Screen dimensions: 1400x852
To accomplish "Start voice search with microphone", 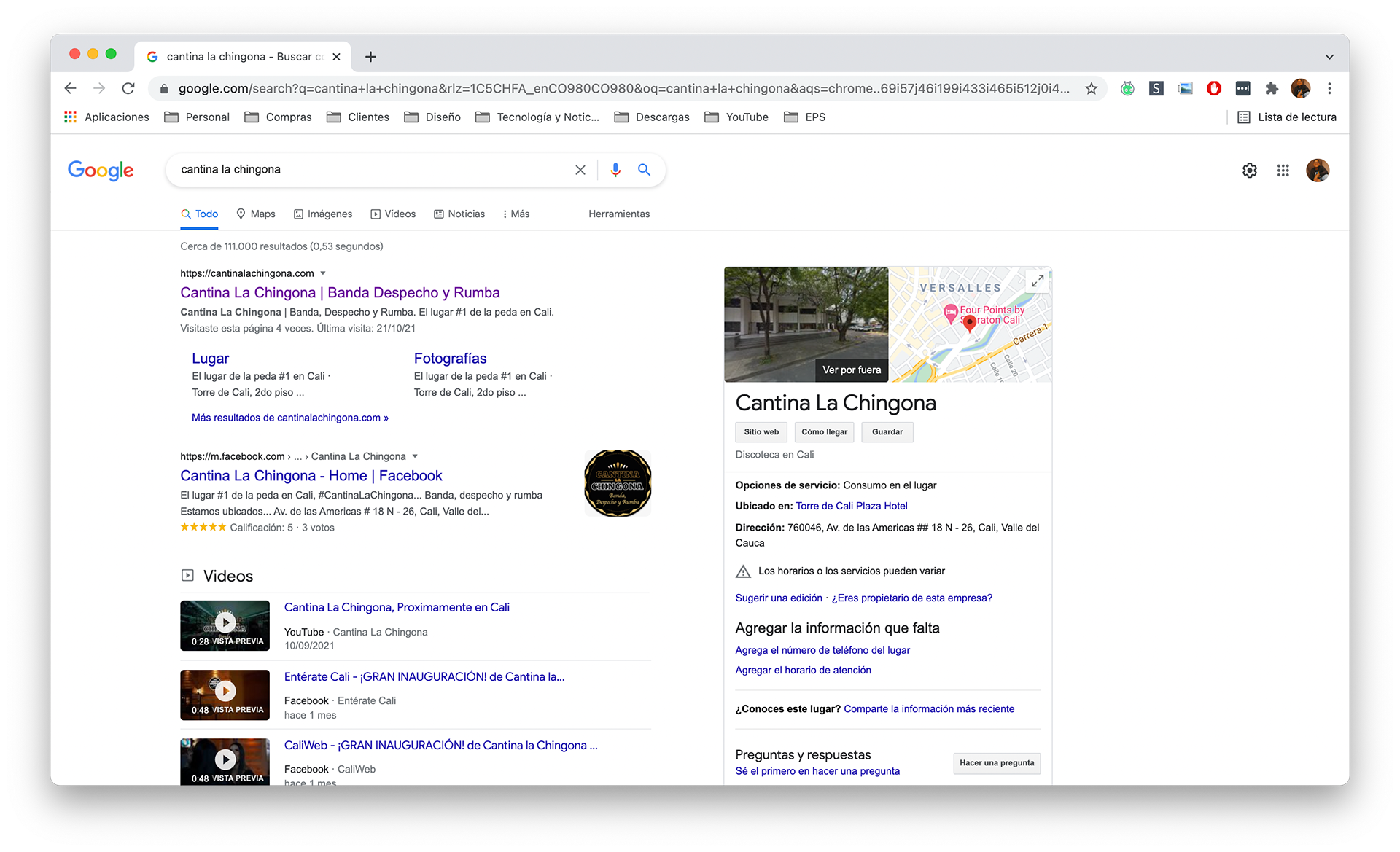I will (x=615, y=170).
